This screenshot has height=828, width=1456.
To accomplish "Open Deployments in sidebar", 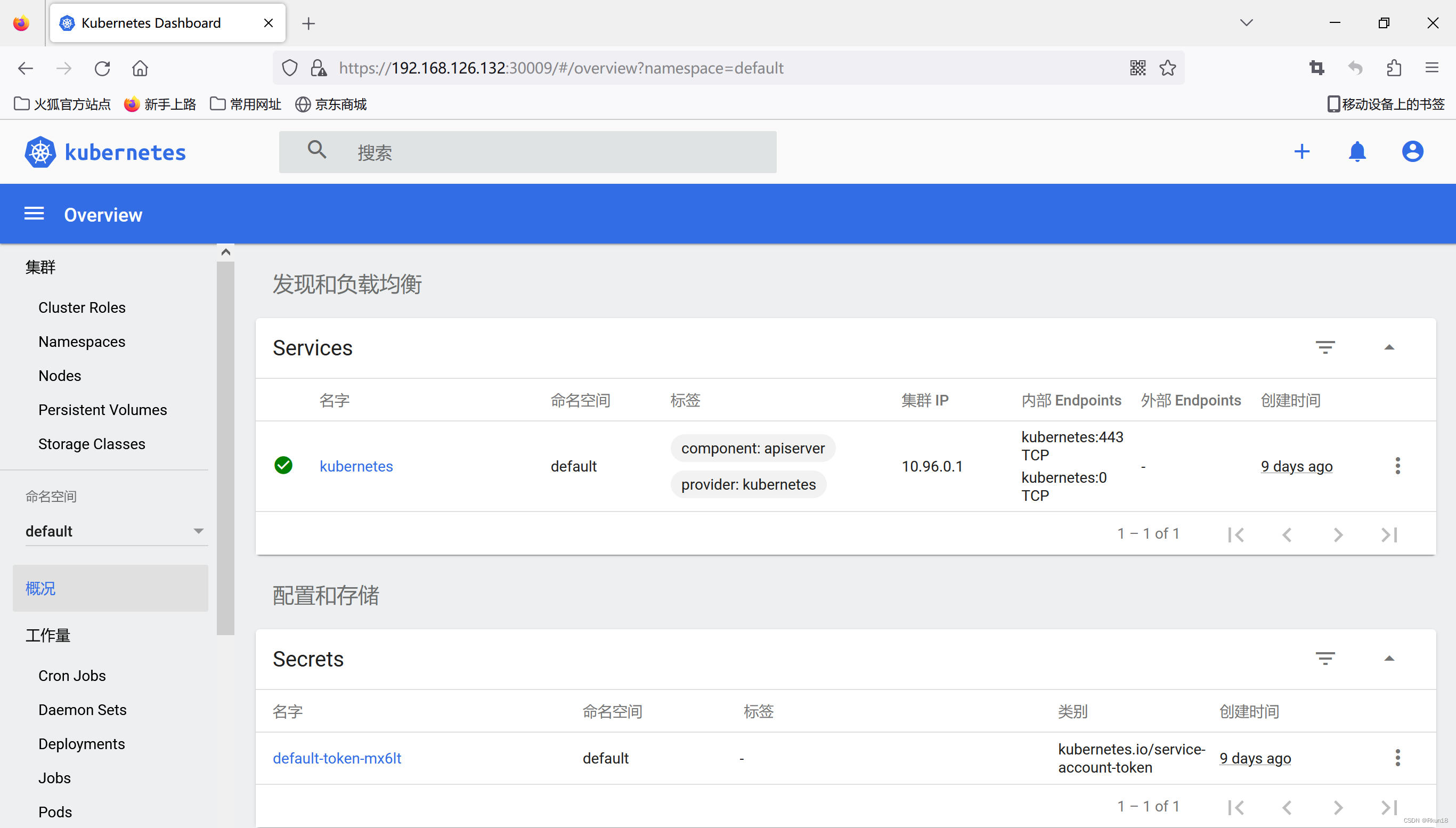I will click(x=82, y=744).
